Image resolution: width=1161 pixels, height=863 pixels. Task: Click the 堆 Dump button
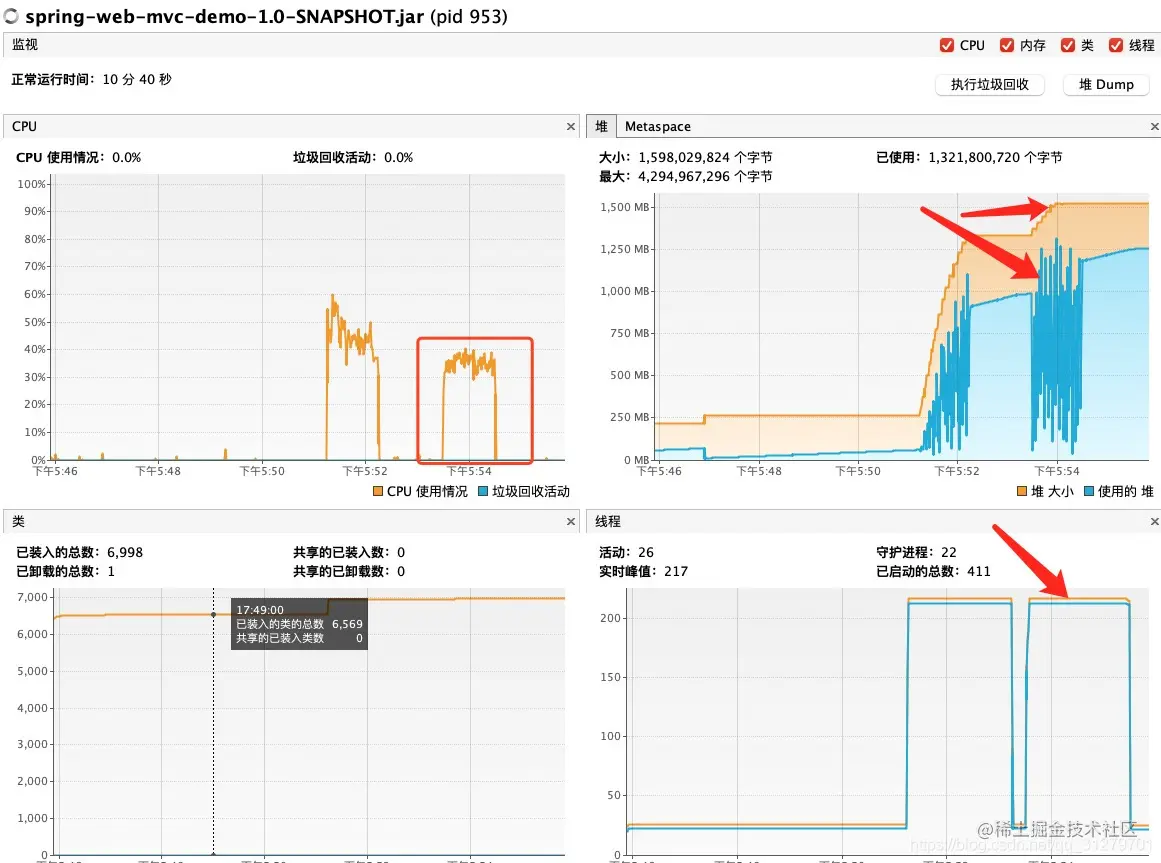click(x=1105, y=84)
